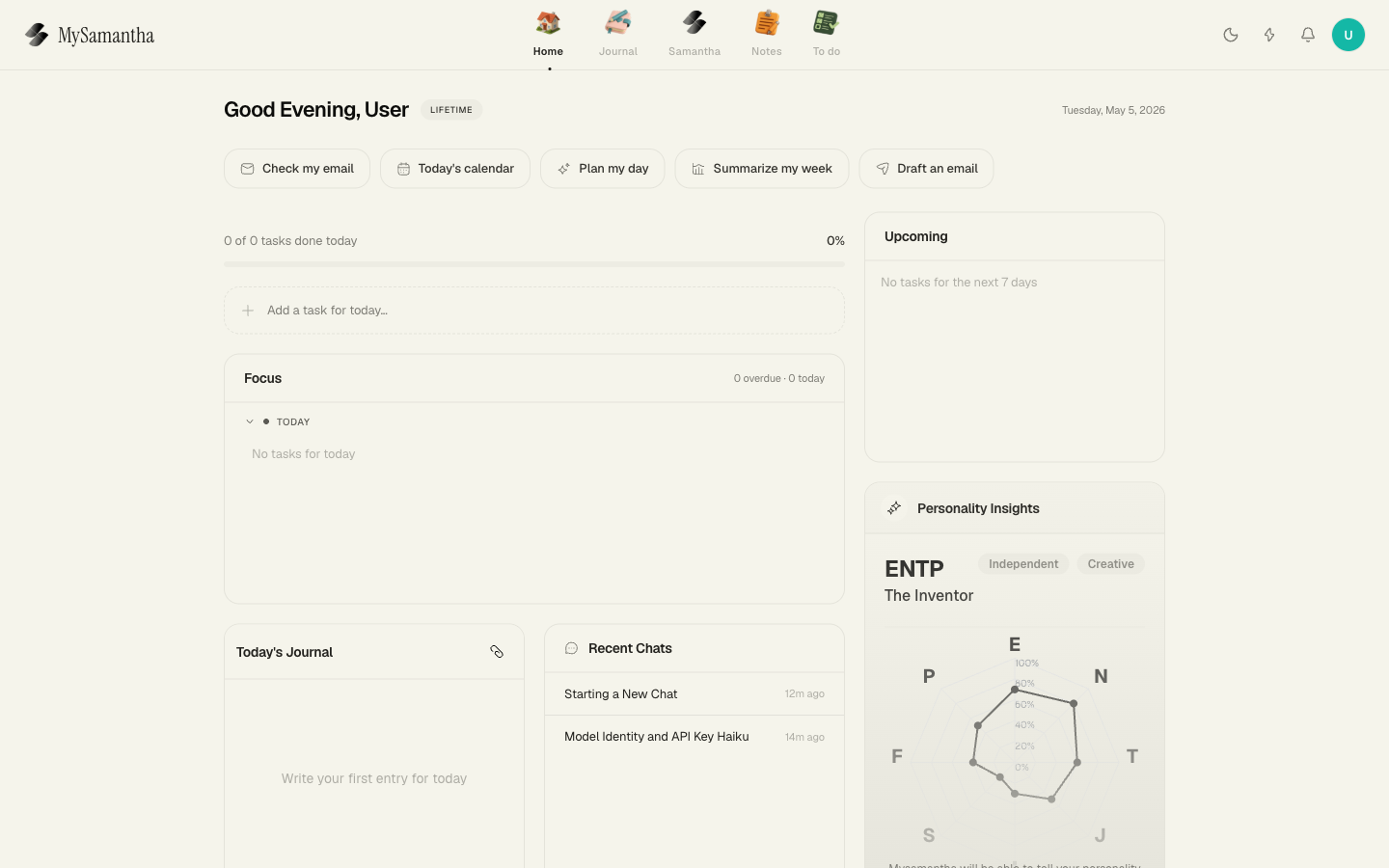Screen dimensions: 1389x868
Task: Toggle dark mode with moon icon
Action: click(1231, 35)
